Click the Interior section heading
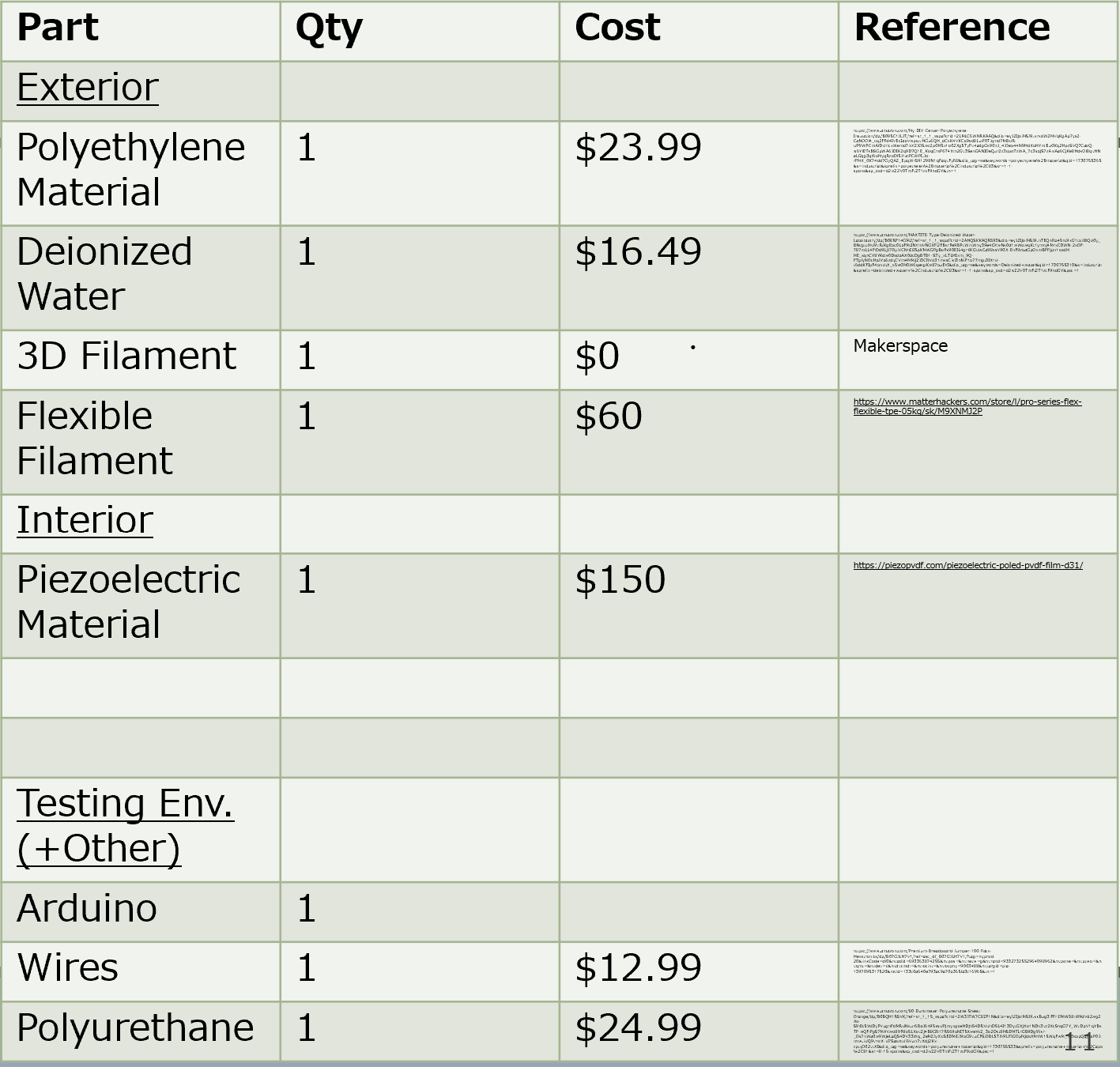 pos(85,520)
